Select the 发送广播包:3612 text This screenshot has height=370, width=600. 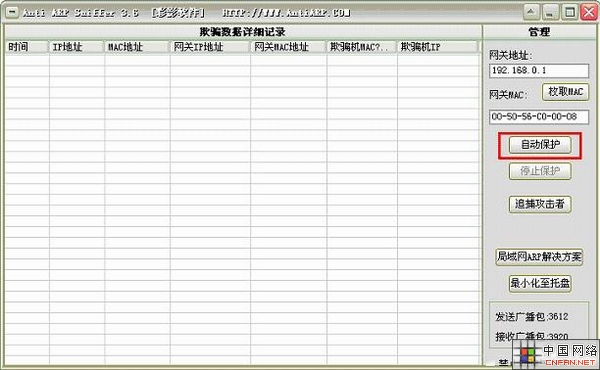tap(532, 317)
